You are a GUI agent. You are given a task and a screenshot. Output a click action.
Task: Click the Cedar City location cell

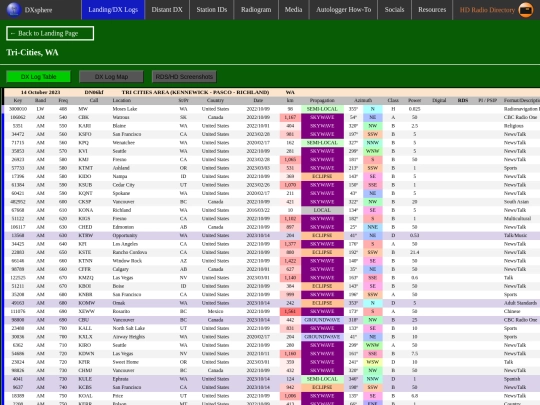(123, 185)
